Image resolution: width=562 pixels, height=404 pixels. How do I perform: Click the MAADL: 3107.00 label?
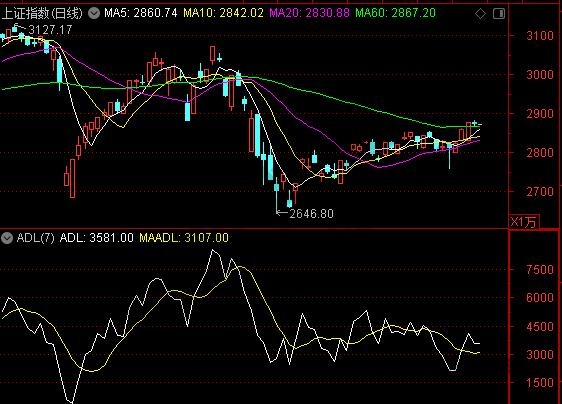(184, 238)
